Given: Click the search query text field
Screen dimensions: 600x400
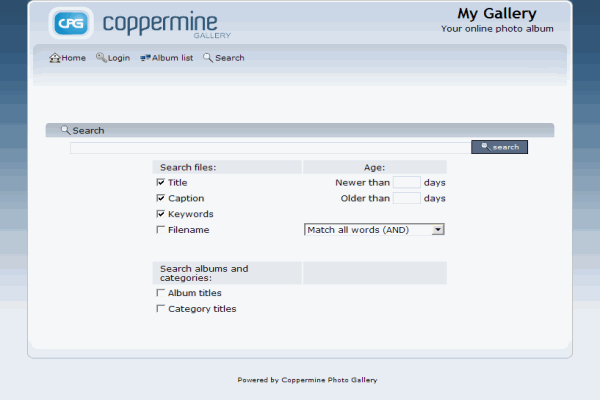Looking at the screenshot, I should click(x=270, y=147).
